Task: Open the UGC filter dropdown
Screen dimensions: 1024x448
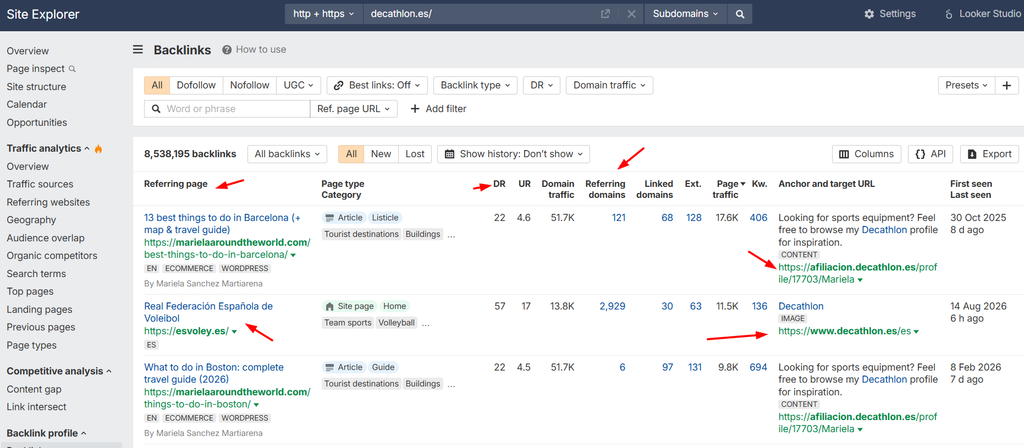Action: point(298,85)
